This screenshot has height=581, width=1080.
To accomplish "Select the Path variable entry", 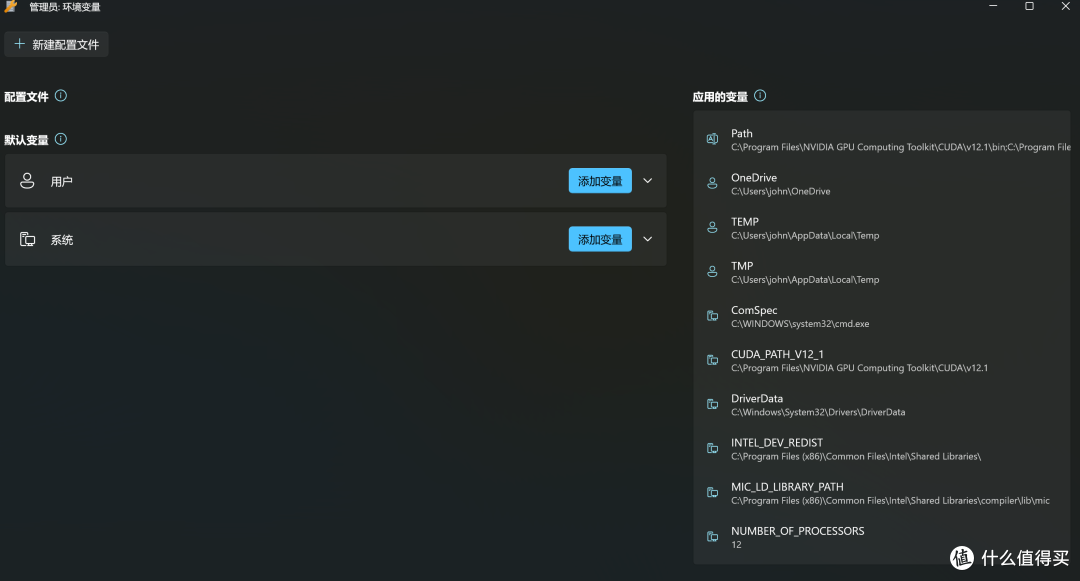I will [x=880, y=140].
